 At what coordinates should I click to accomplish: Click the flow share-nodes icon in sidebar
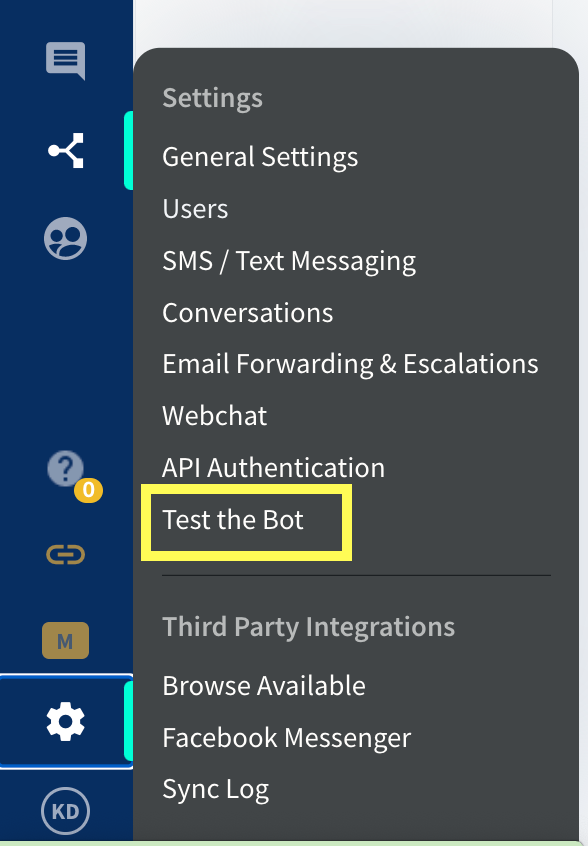coord(66,150)
